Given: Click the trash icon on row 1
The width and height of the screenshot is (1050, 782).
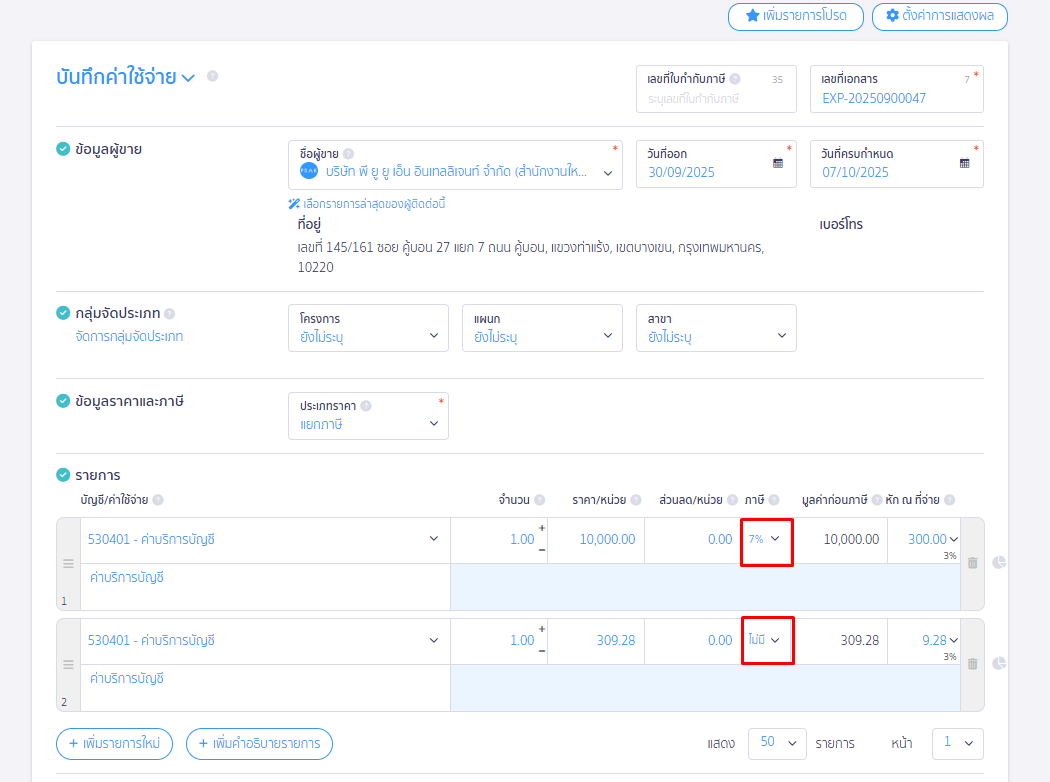Looking at the screenshot, I should point(972,563).
